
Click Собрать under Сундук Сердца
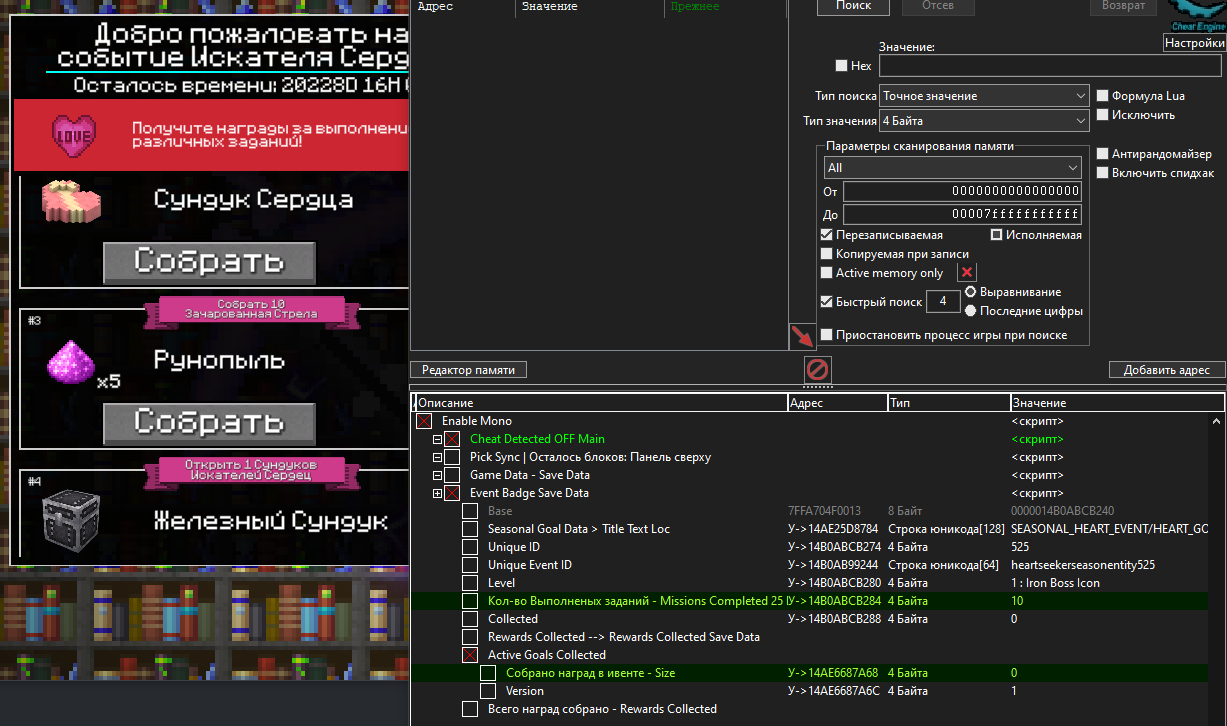[209, 262]
